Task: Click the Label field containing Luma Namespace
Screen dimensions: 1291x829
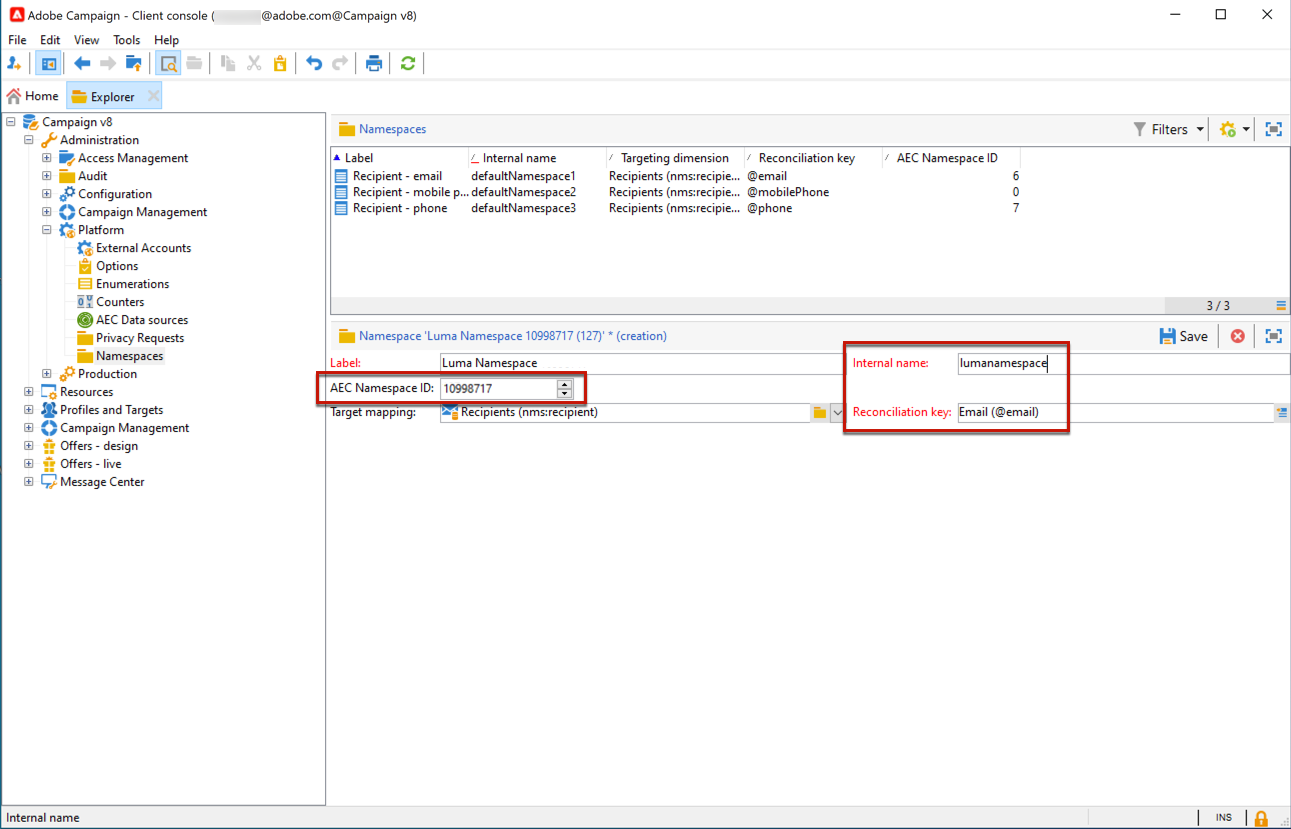Action: pyautogui.click(x=642, y=363)
